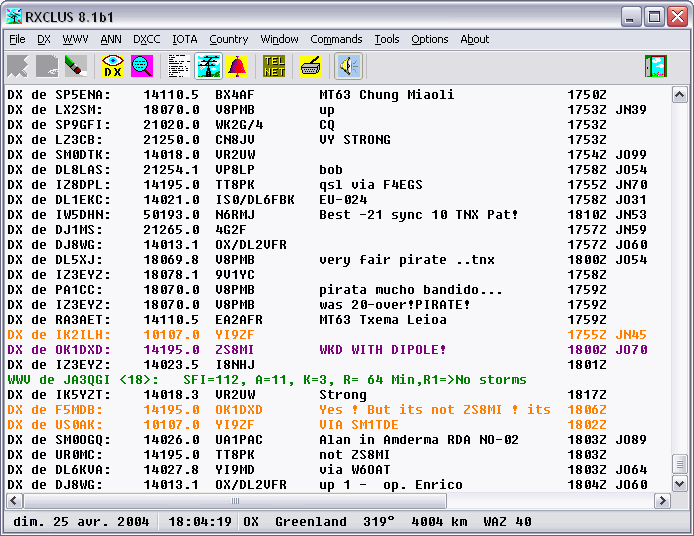The width and height of the screenshot is (694, 536).
Task: Select callsign 9V1YC spot
Action: click(235, 275)
